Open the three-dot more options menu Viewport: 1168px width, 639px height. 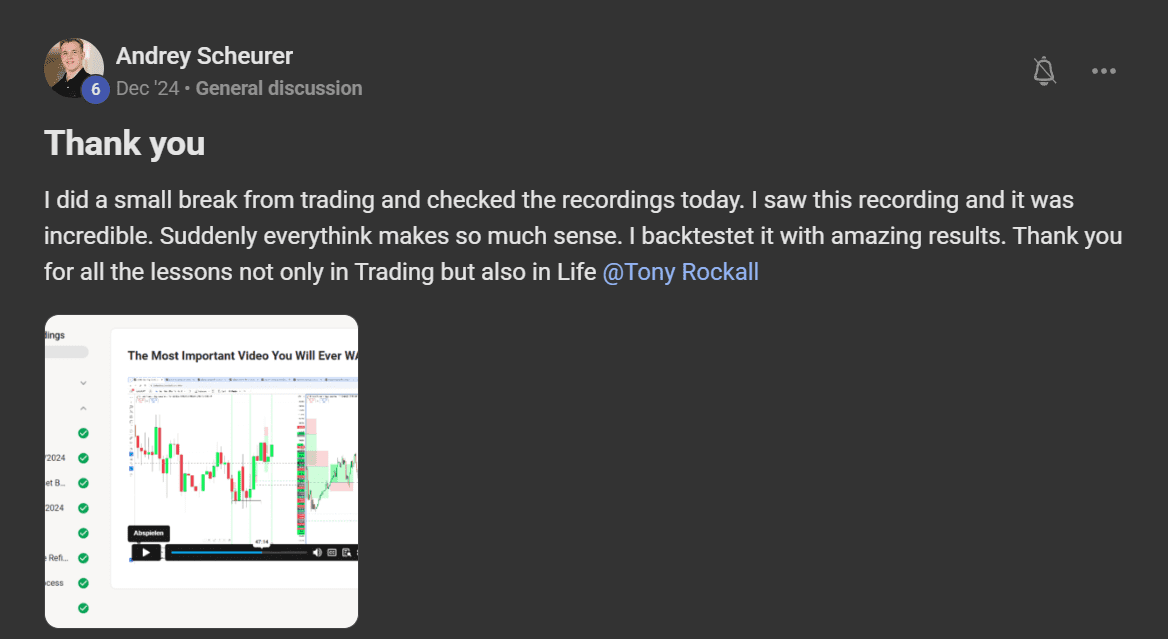click(x=1104, y=71)
